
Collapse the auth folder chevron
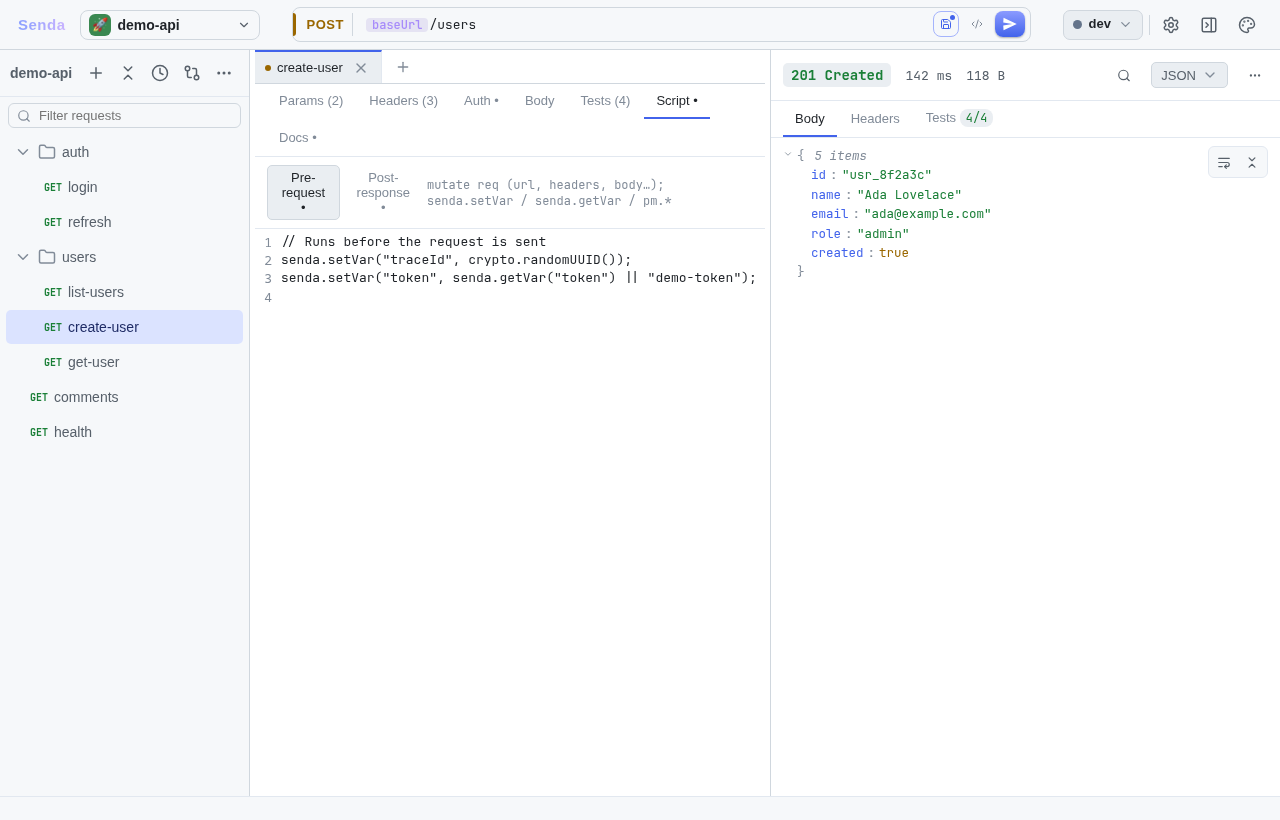point(23,152)
